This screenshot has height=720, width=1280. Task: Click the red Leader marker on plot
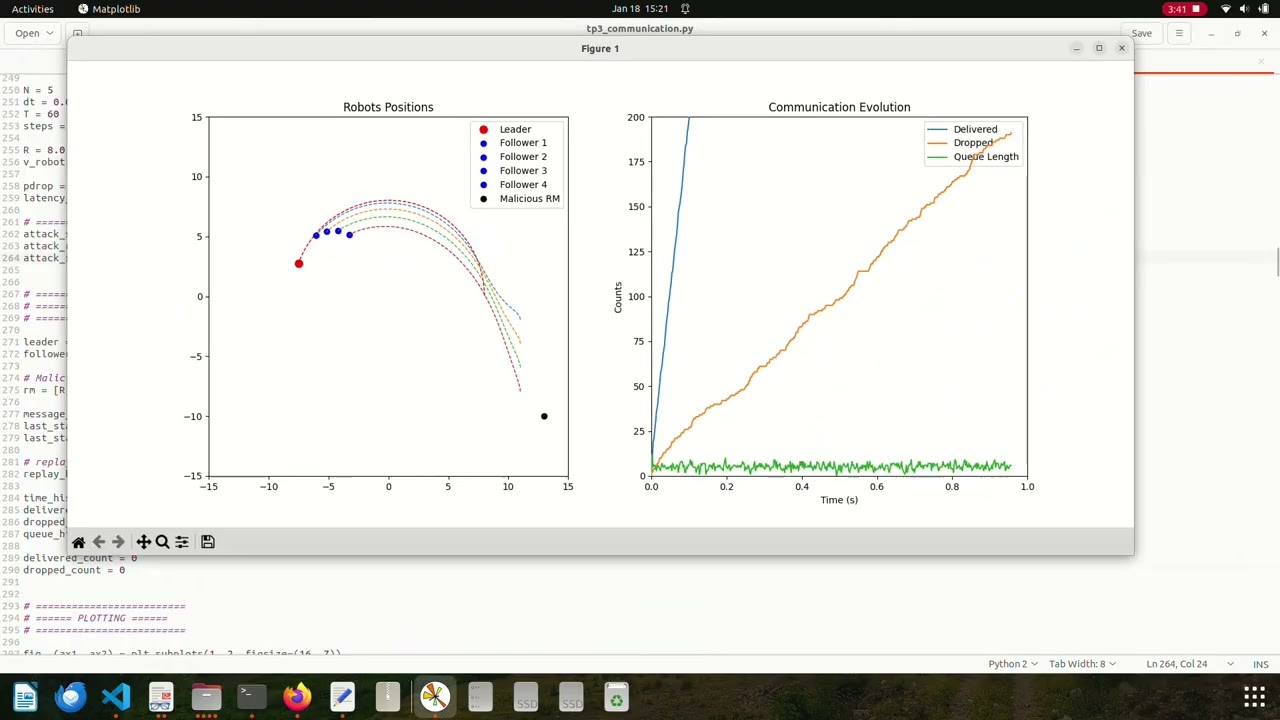click(298, 264)
